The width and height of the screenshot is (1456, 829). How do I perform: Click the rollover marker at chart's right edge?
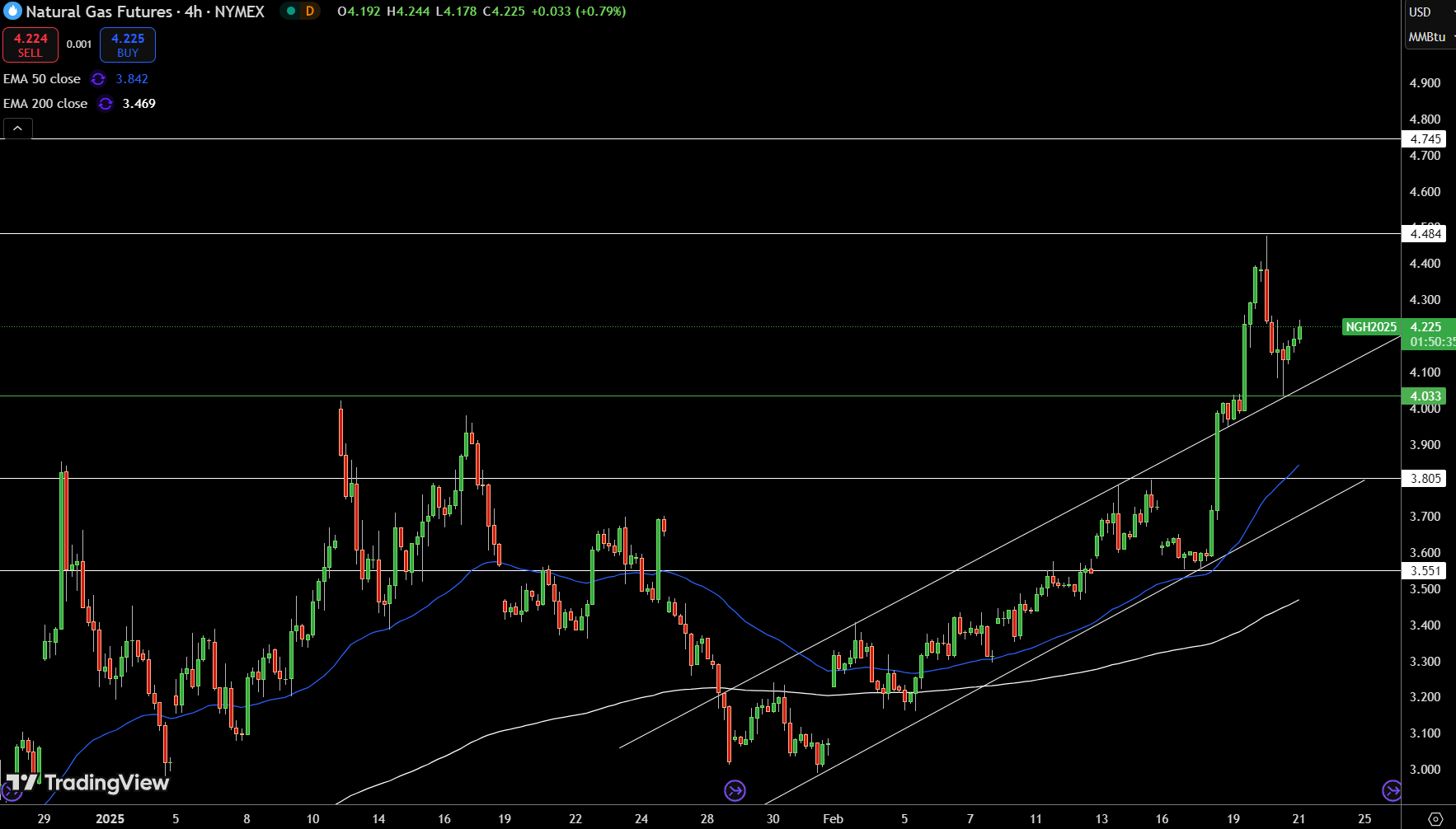click(x=1392, y=791)
